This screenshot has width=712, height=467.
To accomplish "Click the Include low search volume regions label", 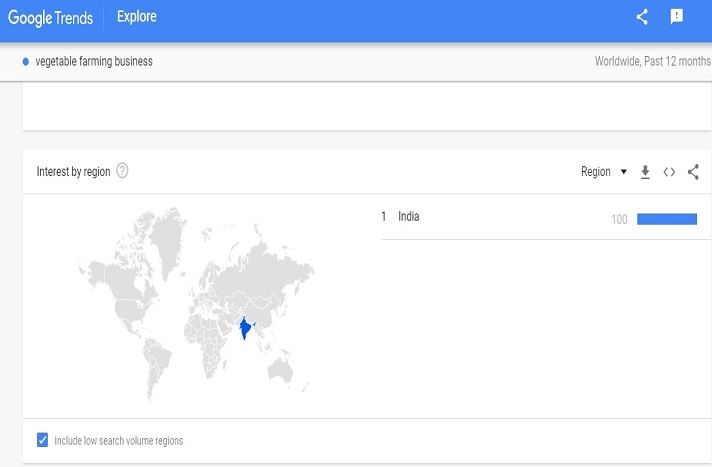I will 118,441.
